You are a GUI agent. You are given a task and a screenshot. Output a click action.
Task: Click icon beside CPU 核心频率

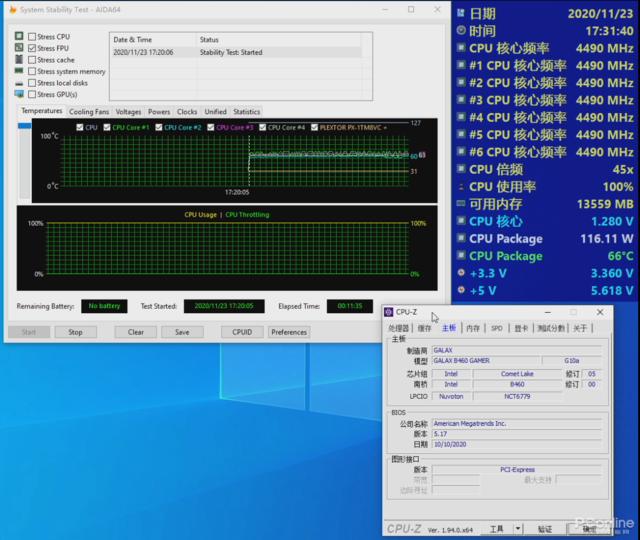[461, 48]
